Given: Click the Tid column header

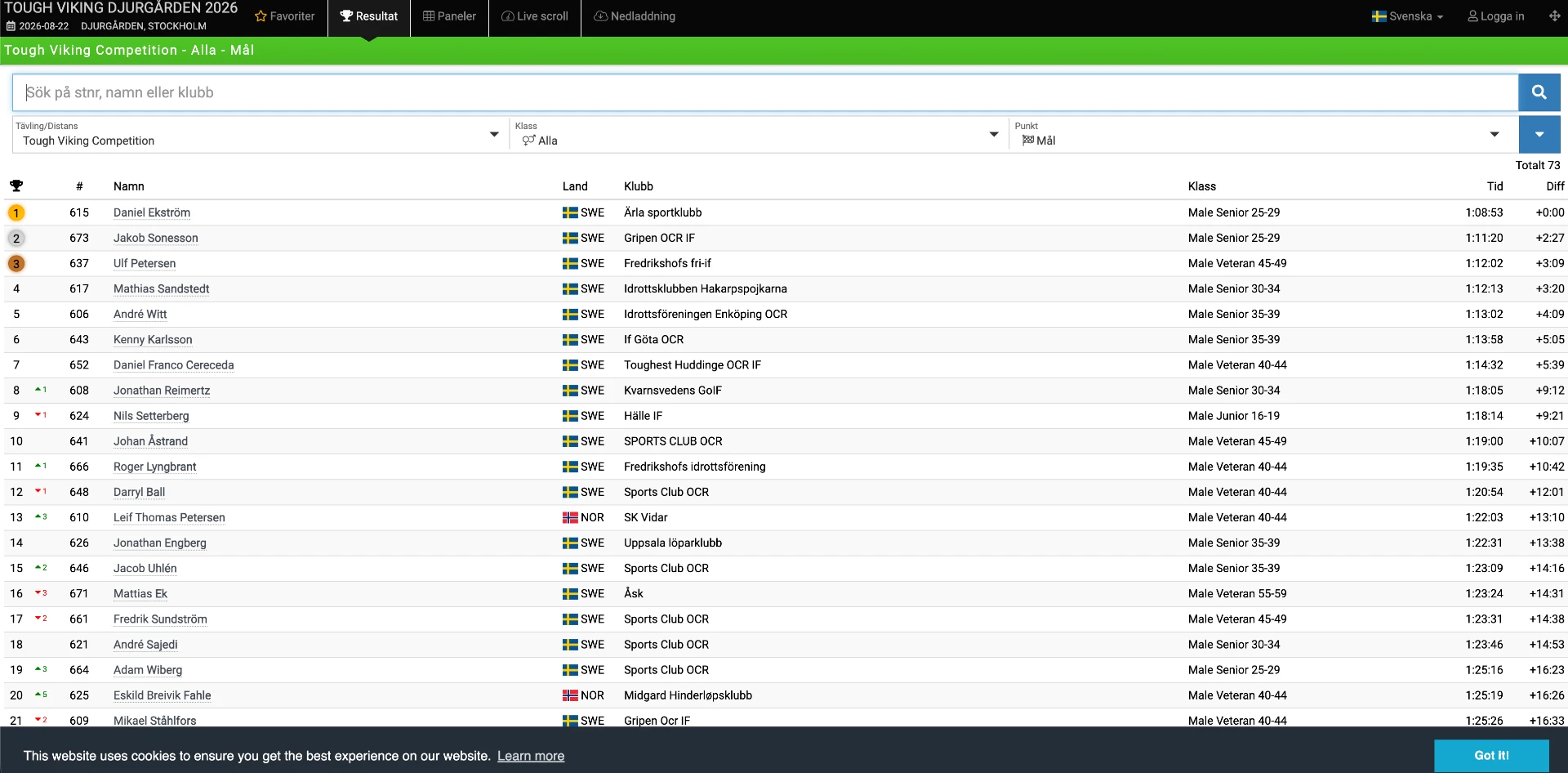Looking at the screenshot, I should (1494, 186).
